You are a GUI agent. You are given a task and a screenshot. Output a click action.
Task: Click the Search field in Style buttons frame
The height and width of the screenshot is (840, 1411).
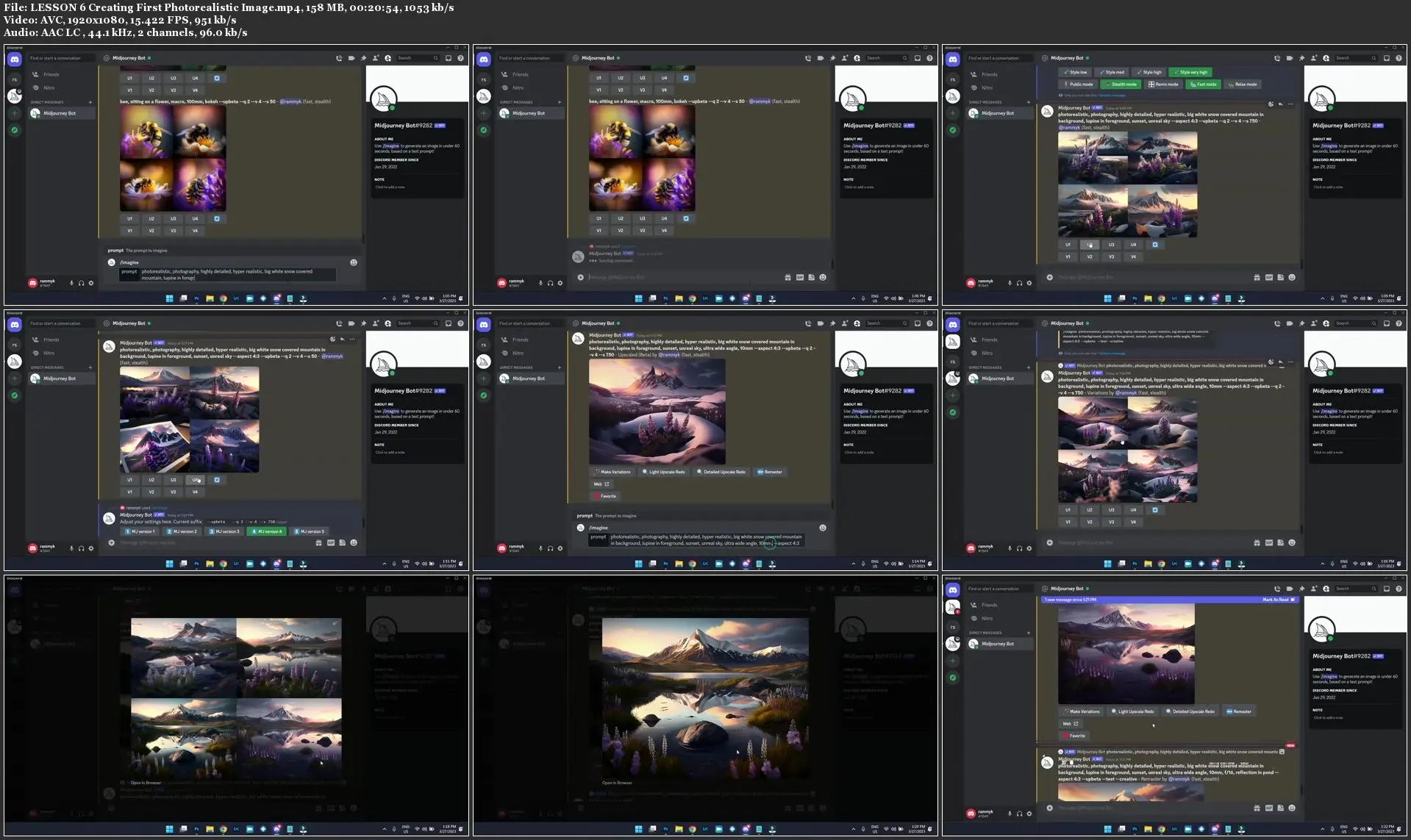[1357, 58]
